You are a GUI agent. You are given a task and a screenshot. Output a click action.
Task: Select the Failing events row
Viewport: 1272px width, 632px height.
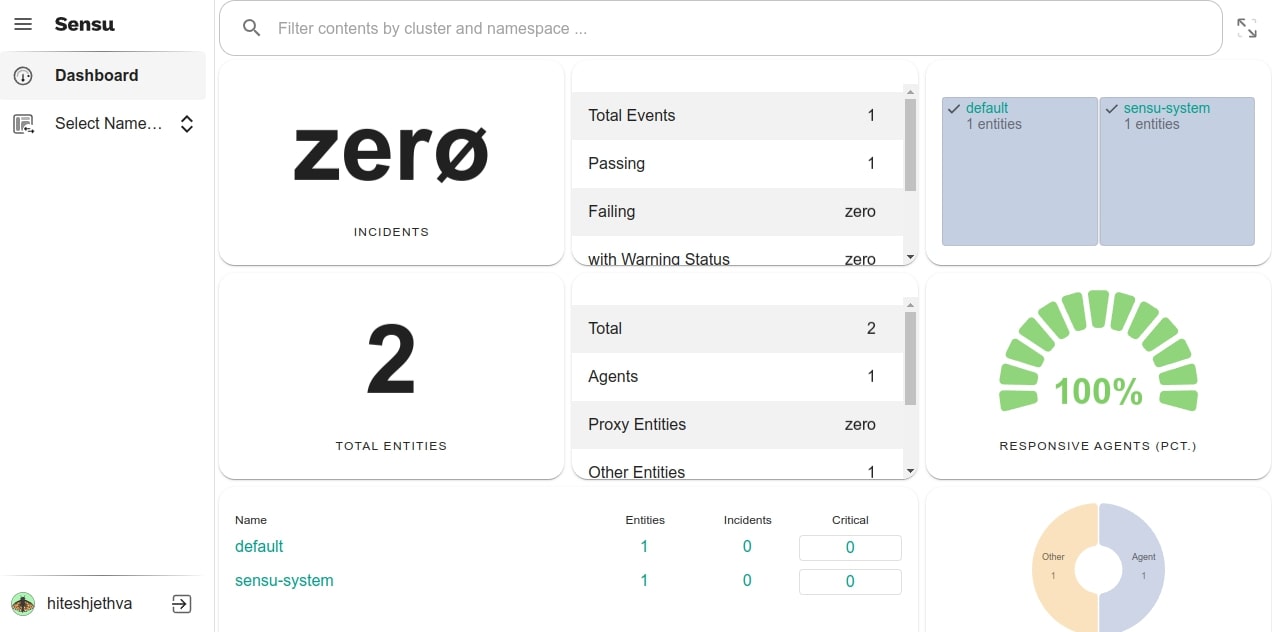738,211
